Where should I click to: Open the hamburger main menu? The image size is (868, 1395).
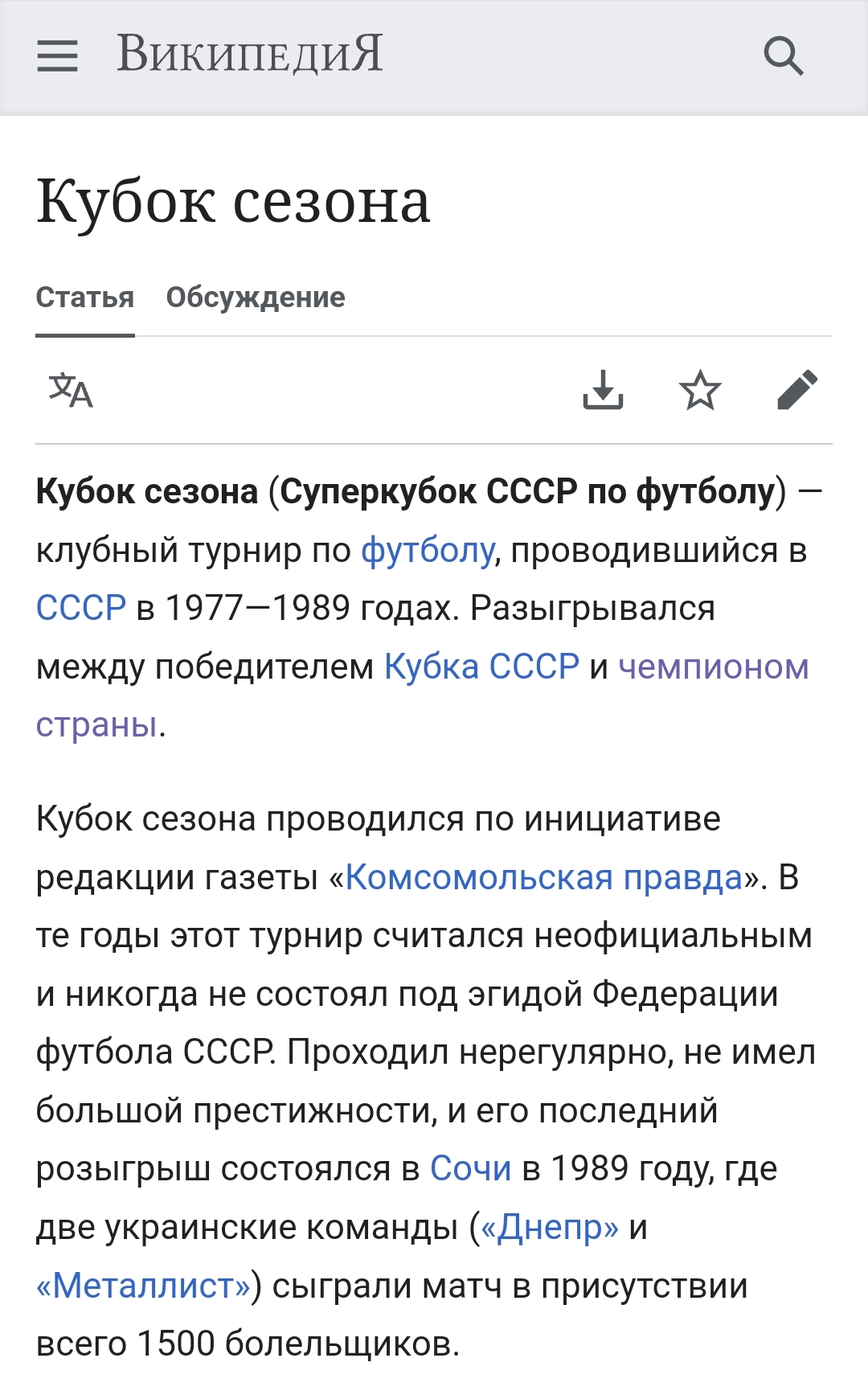(x=57, y=56)
